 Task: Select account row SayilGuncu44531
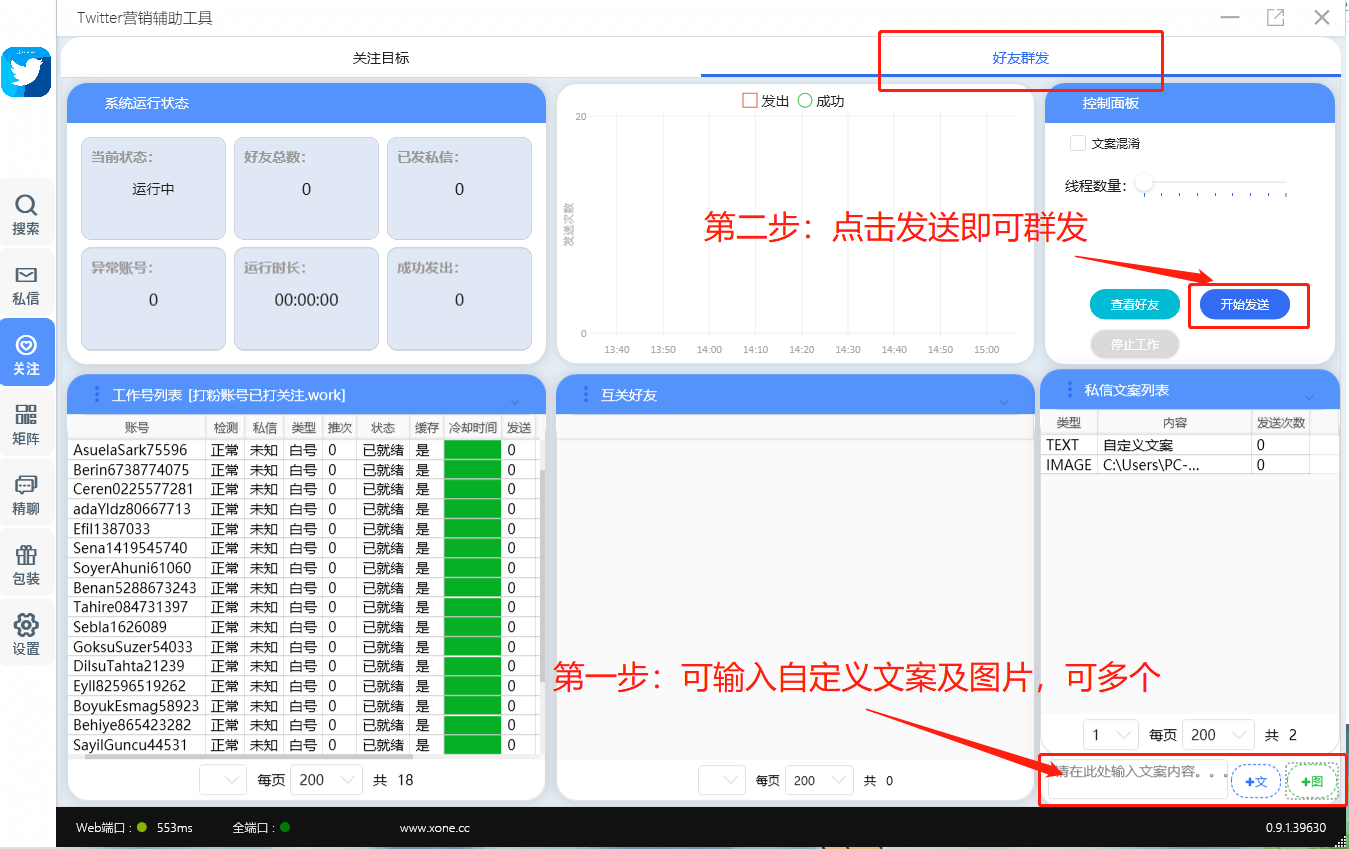point(303,745)
